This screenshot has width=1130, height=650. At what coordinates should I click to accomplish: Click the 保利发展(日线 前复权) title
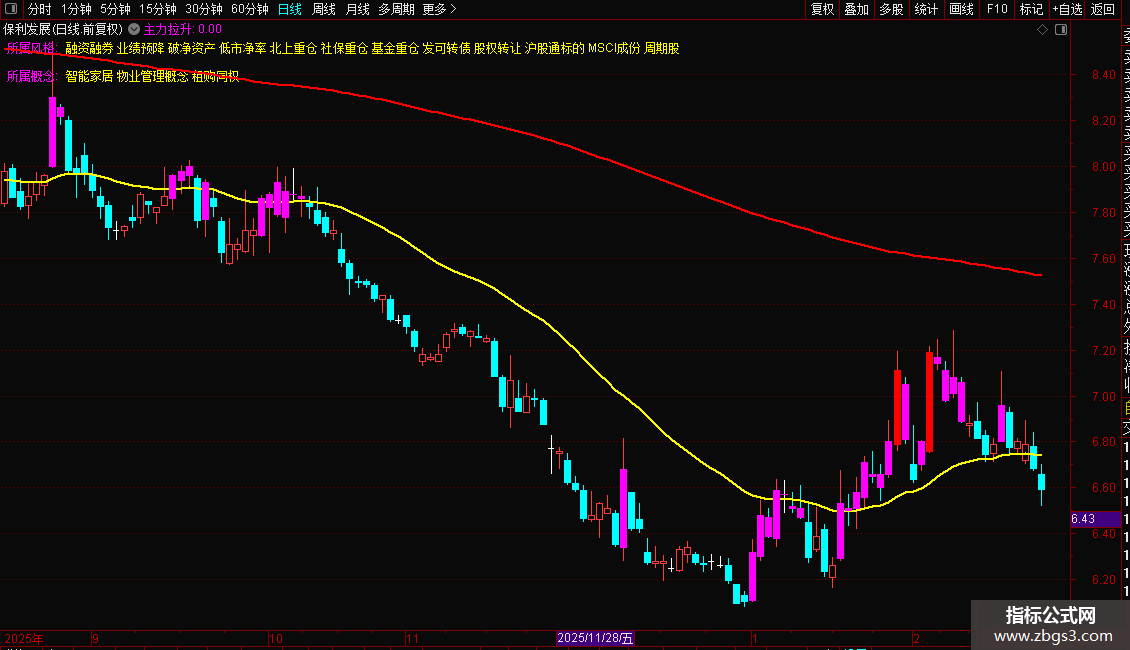pyautogui.click(x=63, y=30)
